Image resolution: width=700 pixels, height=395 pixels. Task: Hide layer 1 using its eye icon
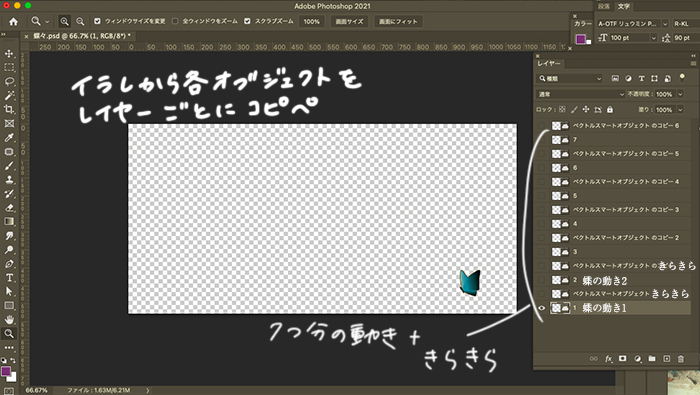542,308
